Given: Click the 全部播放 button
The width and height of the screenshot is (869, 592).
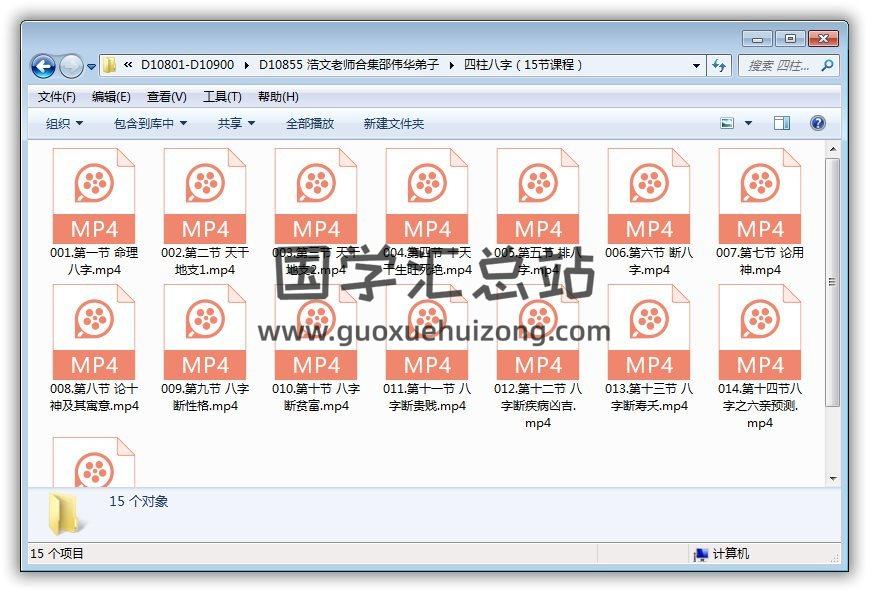Looking at the screenshot, I should coord(310,124).
